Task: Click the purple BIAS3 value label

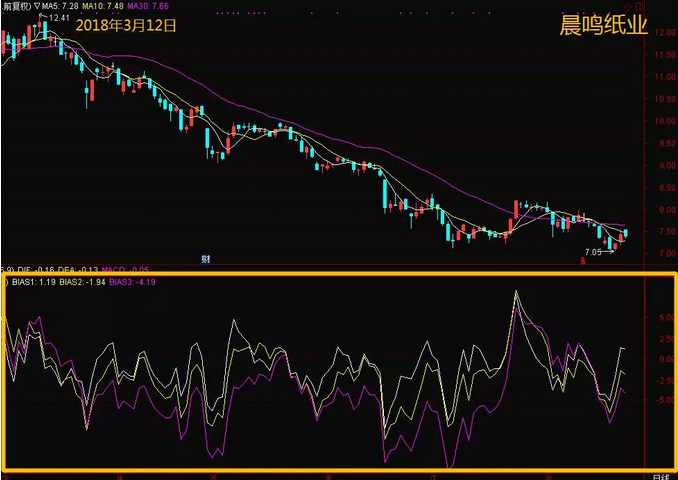Action: tap(131, 283)
